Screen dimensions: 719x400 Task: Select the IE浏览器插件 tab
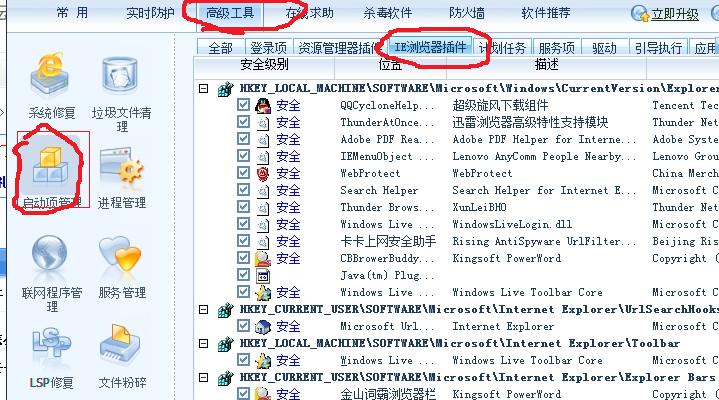pyautogui.click(x=430, y=47)
